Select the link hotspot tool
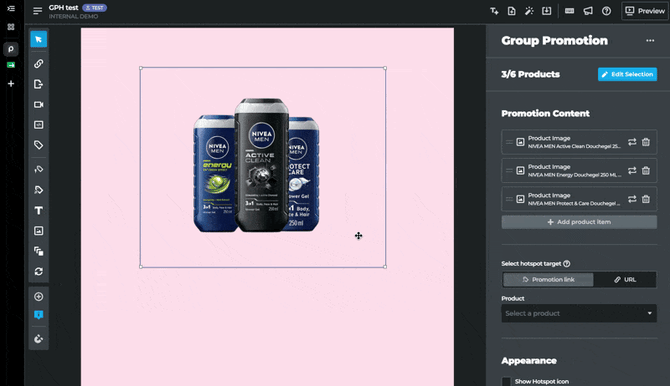 click(38, 64)
